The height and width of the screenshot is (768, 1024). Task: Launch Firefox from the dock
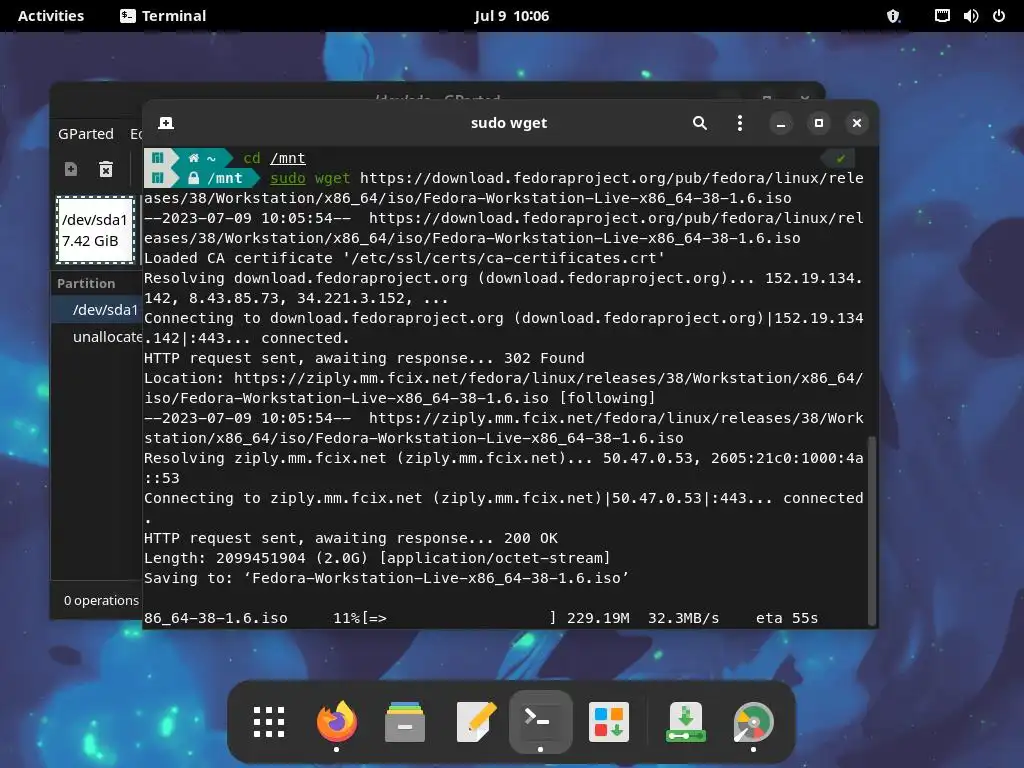pyautogui.click(x=337, y=722)
